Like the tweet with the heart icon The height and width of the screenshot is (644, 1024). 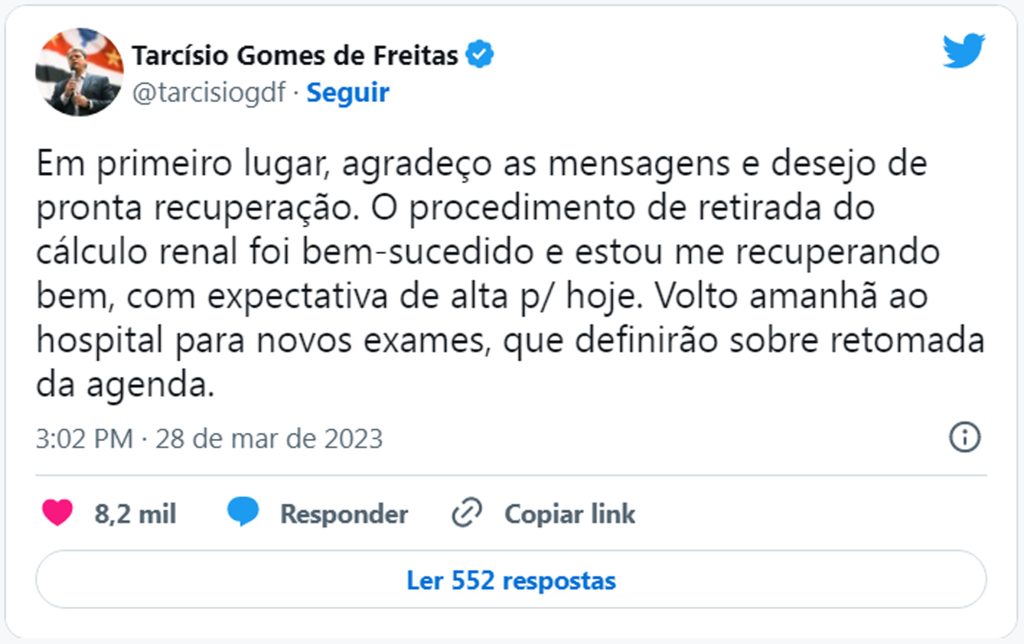(x=57, y=513)
